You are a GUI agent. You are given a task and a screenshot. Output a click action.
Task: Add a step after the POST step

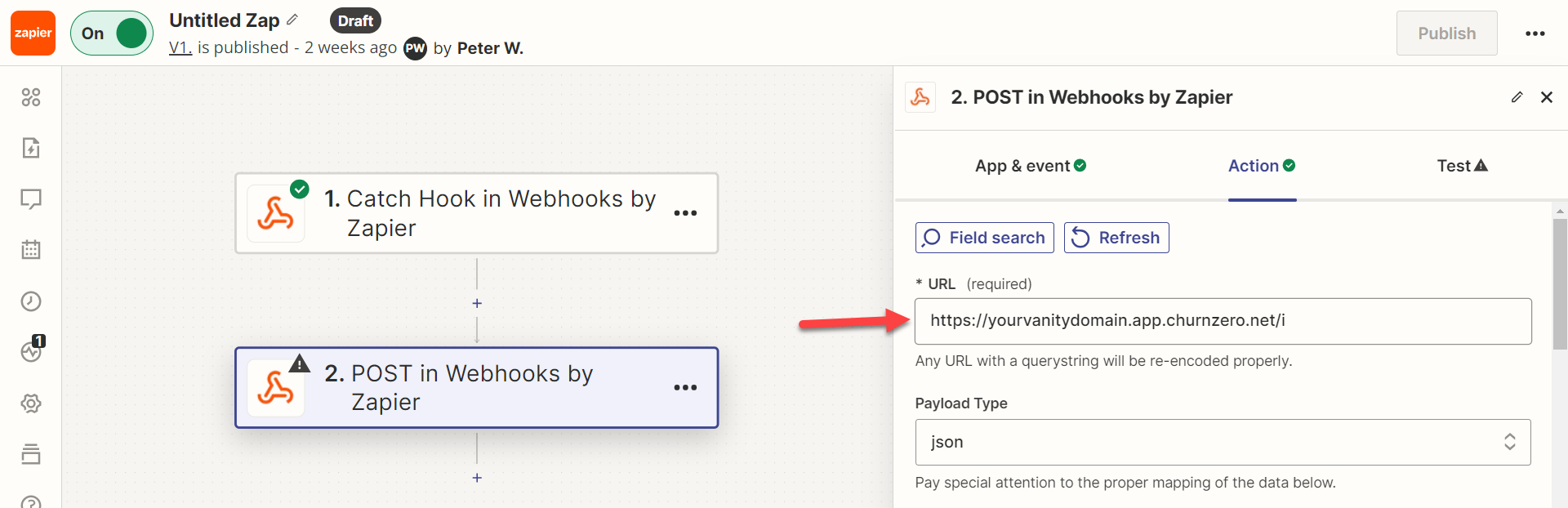pos(477,478)
